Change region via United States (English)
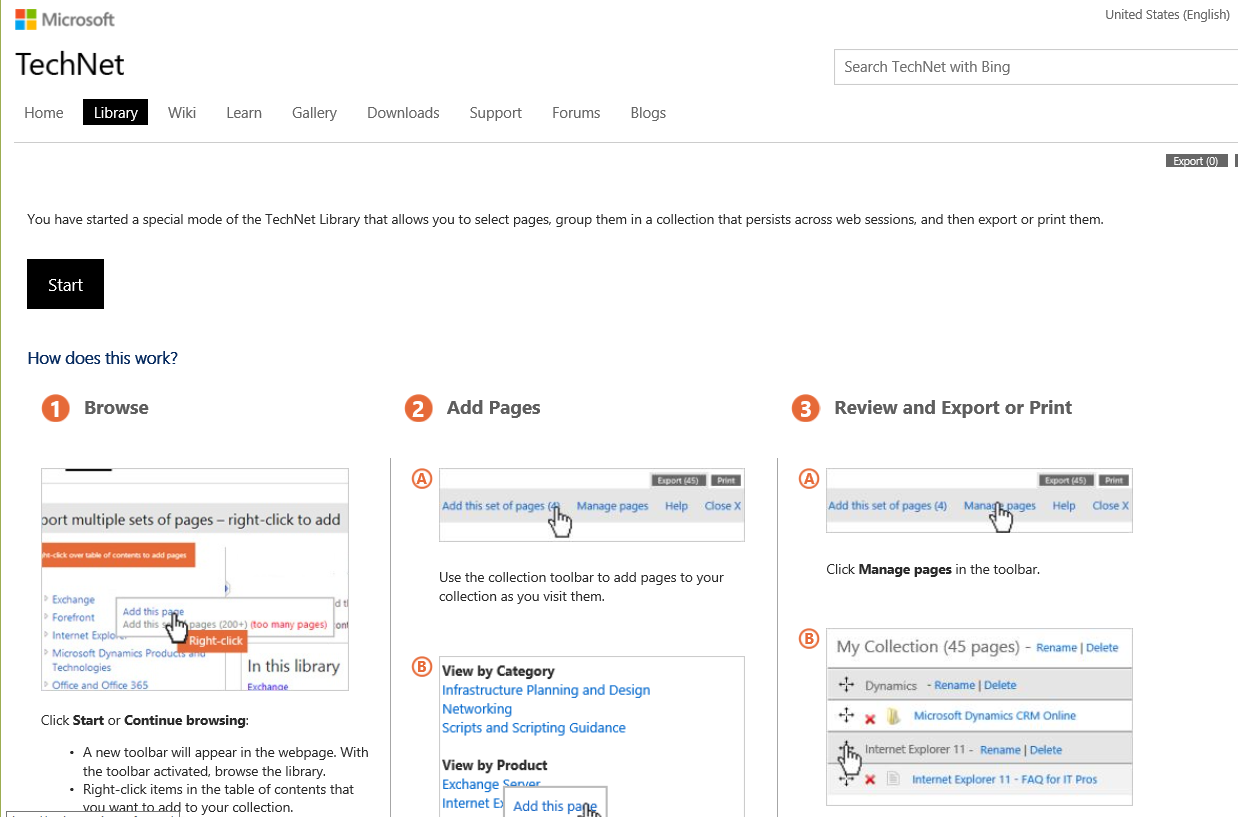1238x817 pixels. tap(1166, 15)
